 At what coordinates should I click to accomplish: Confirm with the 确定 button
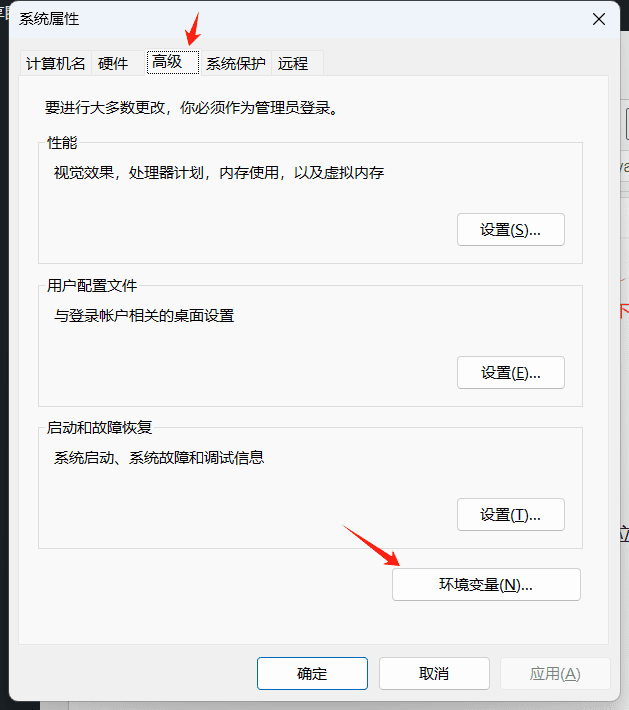[x=312, y=673]
